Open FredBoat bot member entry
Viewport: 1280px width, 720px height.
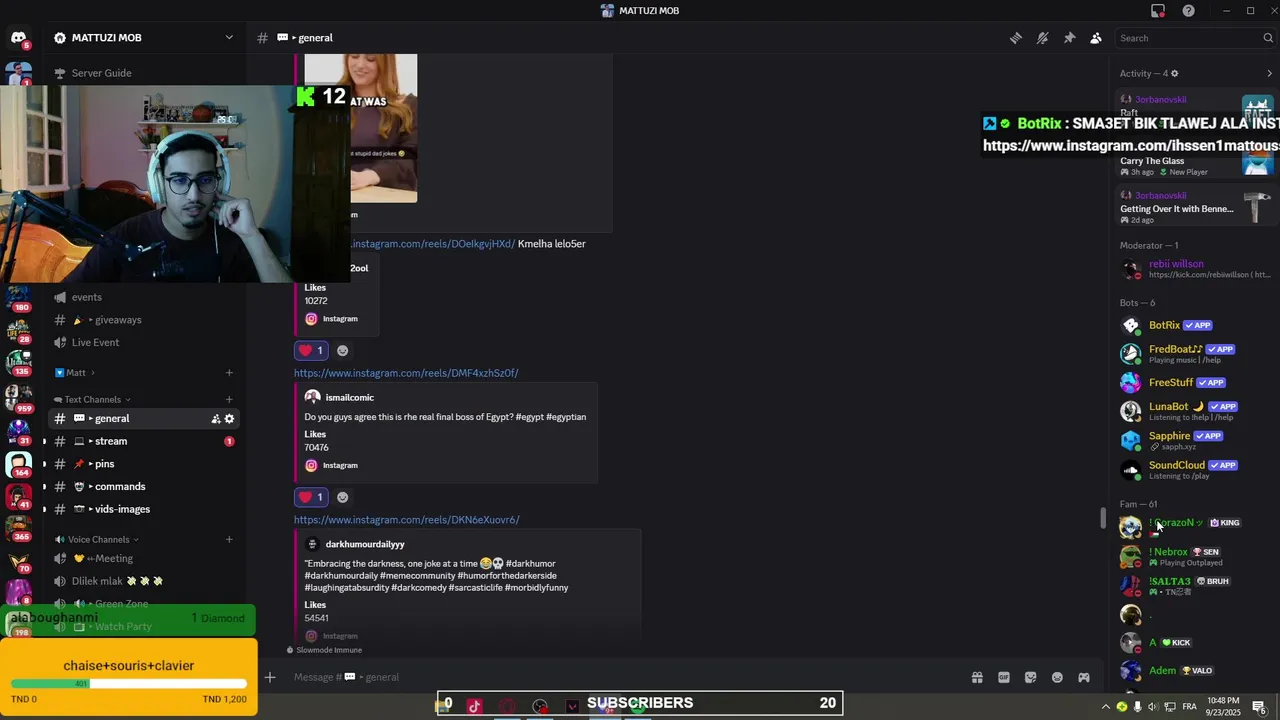tap(1196, 354)
